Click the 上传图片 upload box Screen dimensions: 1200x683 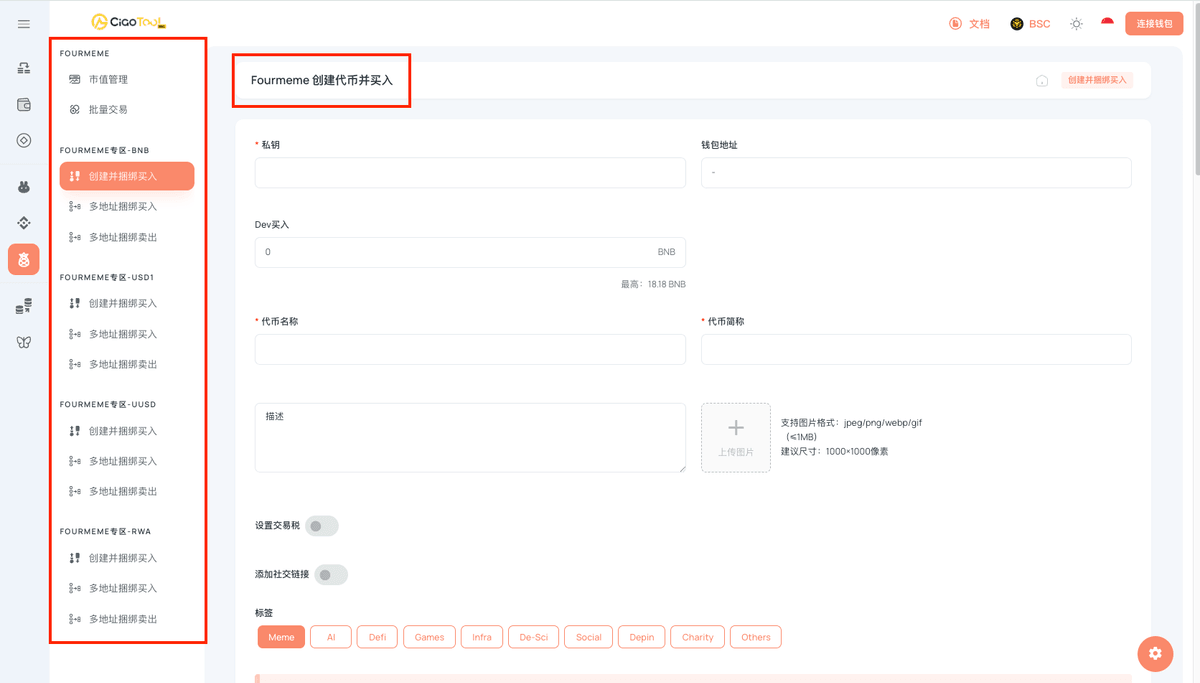(x=736, y=438)
